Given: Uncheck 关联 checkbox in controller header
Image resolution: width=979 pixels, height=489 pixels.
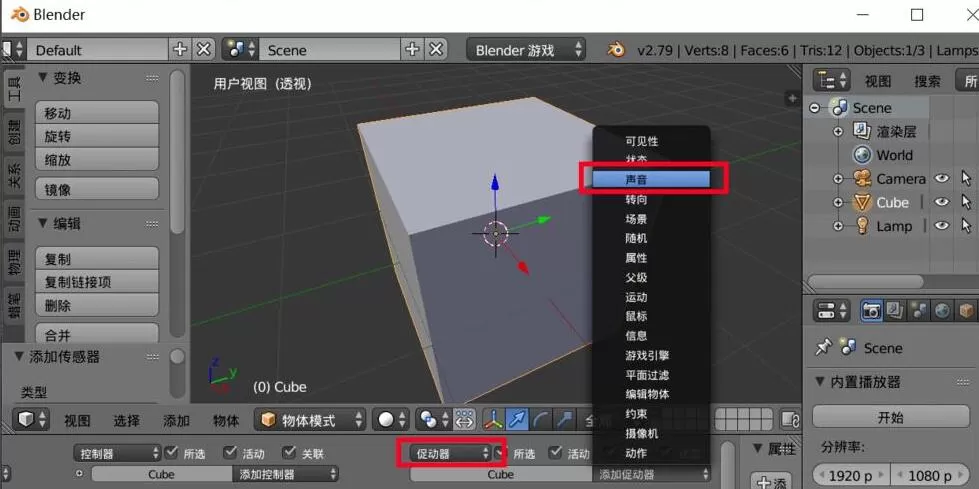Looking at the screenshot, I should click(289, 453).
